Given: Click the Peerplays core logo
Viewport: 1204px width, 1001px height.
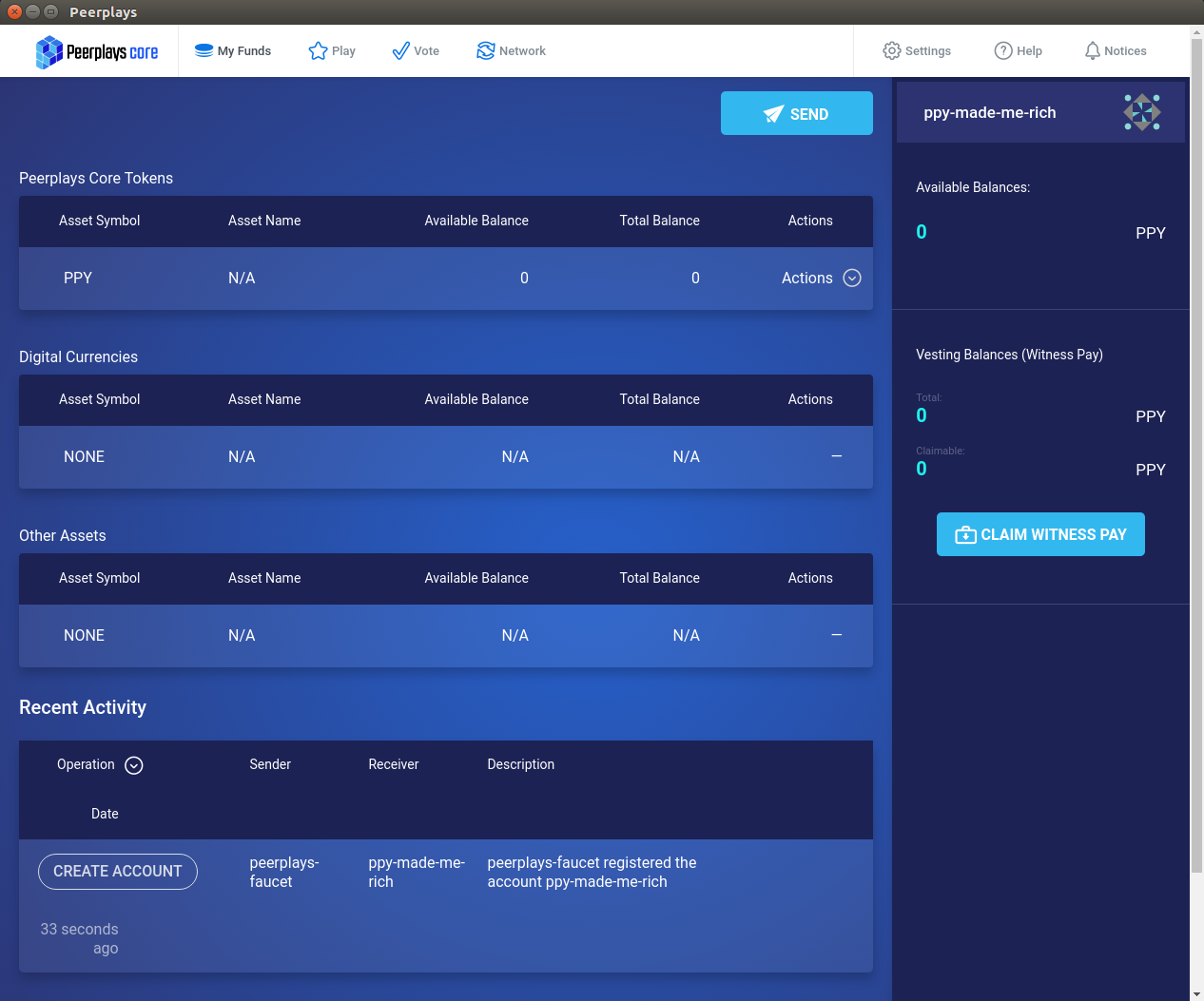Looking at the screenshot, I should (x=96, y=51).
